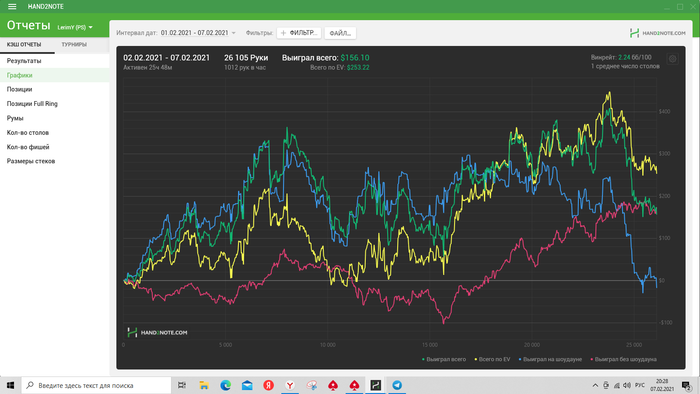The height and width of the screenshot is (394, 700).
Task: Click the ФИЛЬТР button
Action: [x=299, y=33]
